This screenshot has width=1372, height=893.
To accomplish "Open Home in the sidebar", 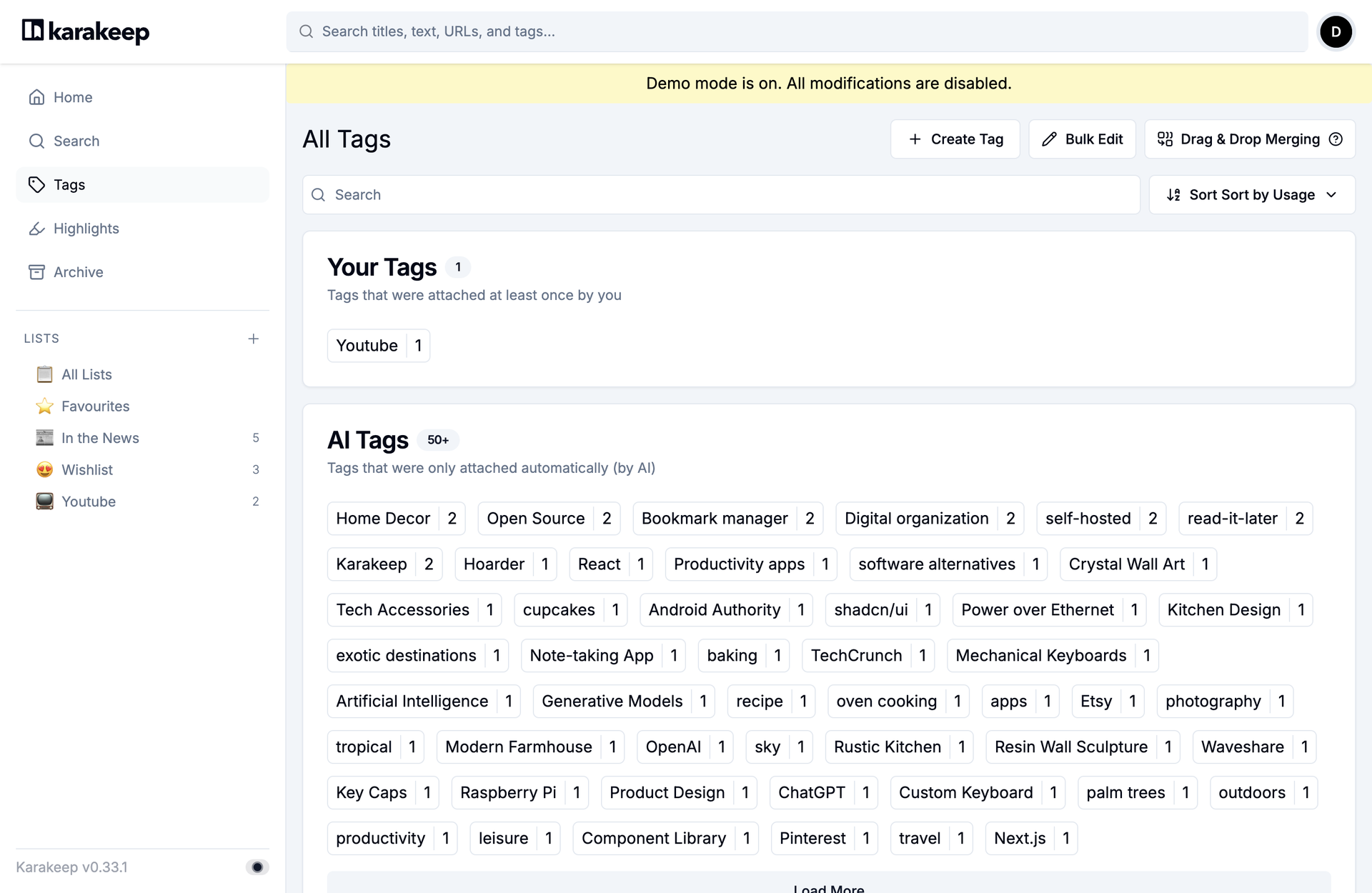I will point(143,97).
